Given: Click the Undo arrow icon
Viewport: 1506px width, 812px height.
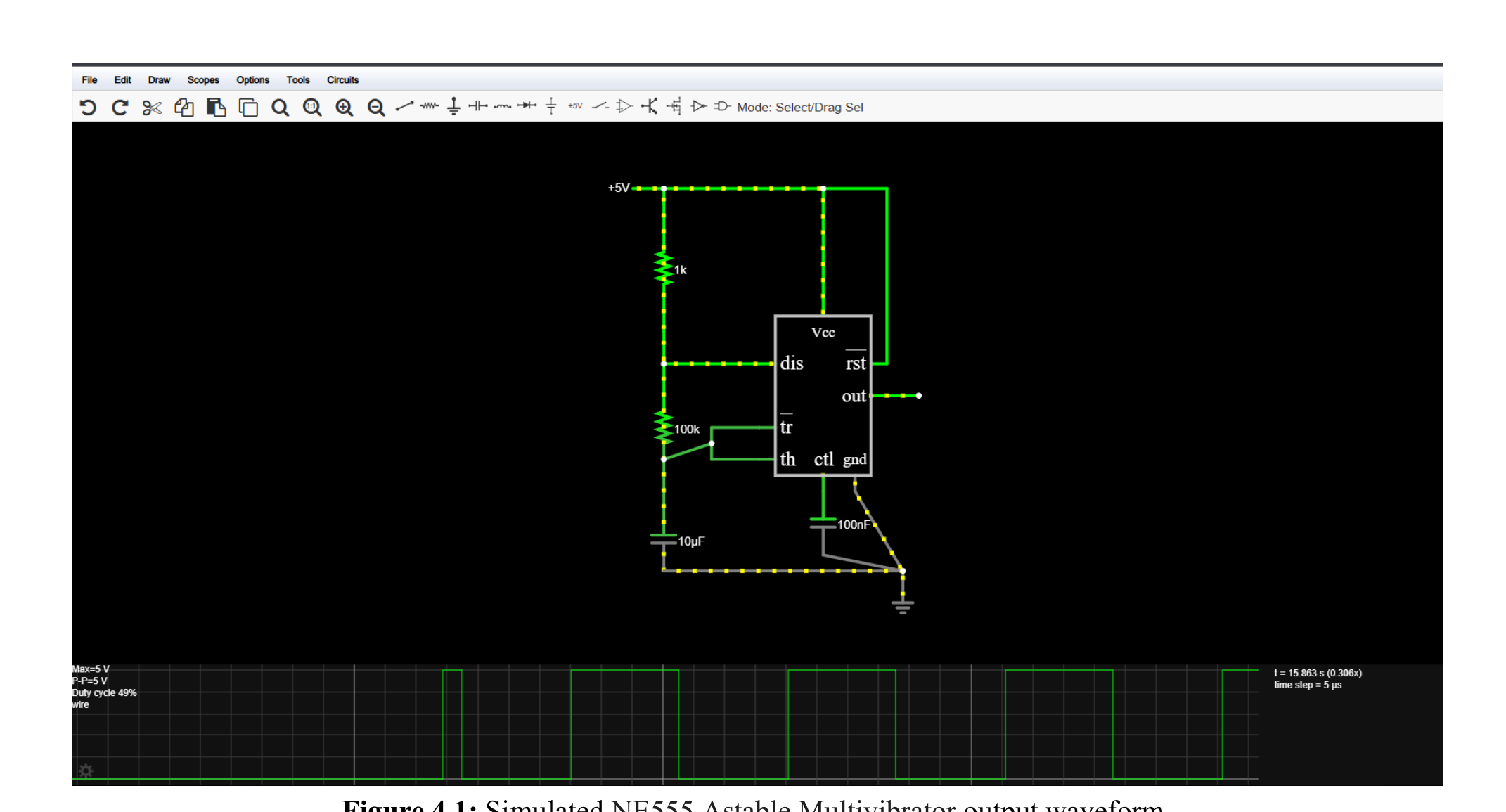Looking at the screenshot, I should click(x=88, y=107).
